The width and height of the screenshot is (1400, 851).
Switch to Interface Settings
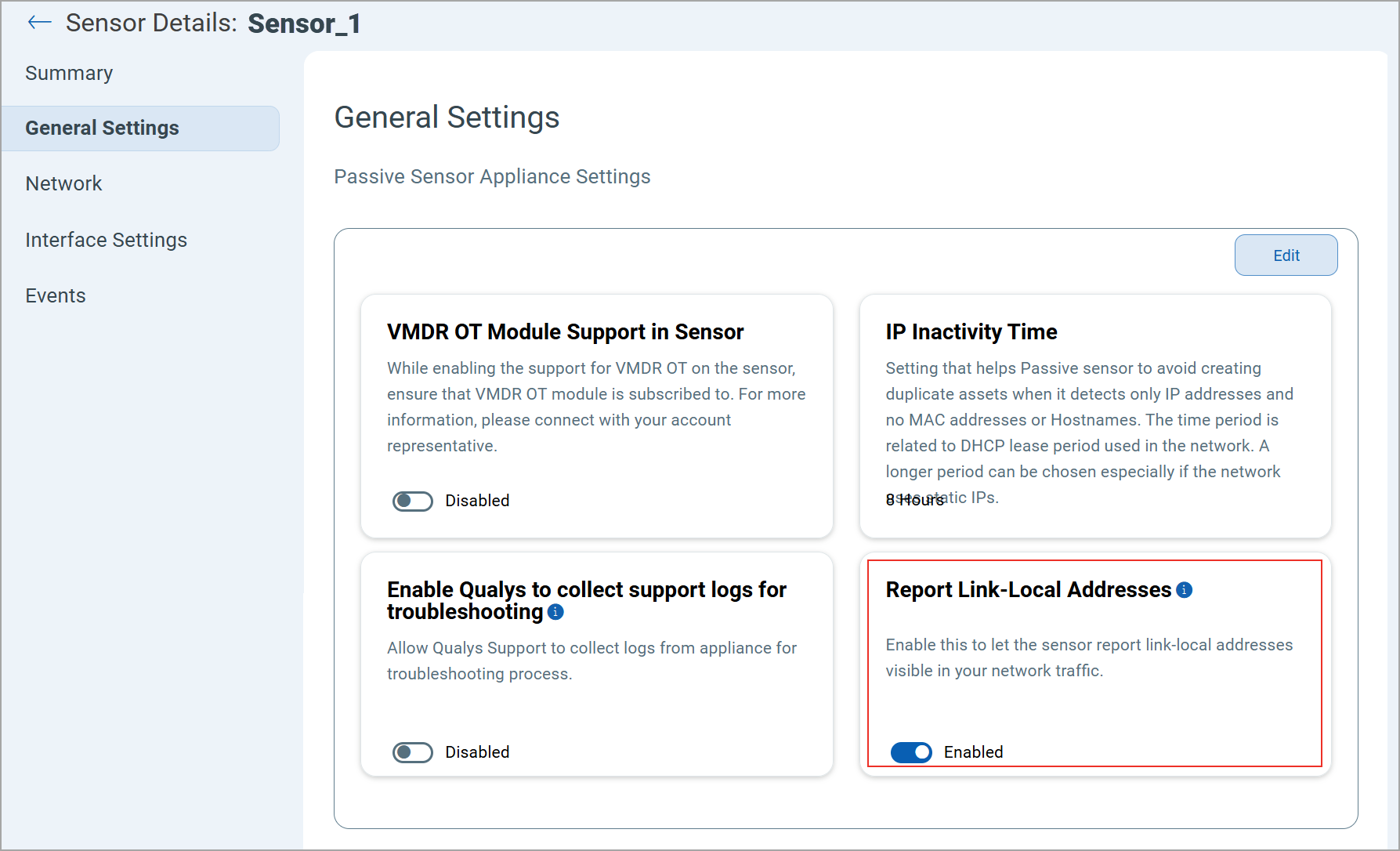point(106,240)
